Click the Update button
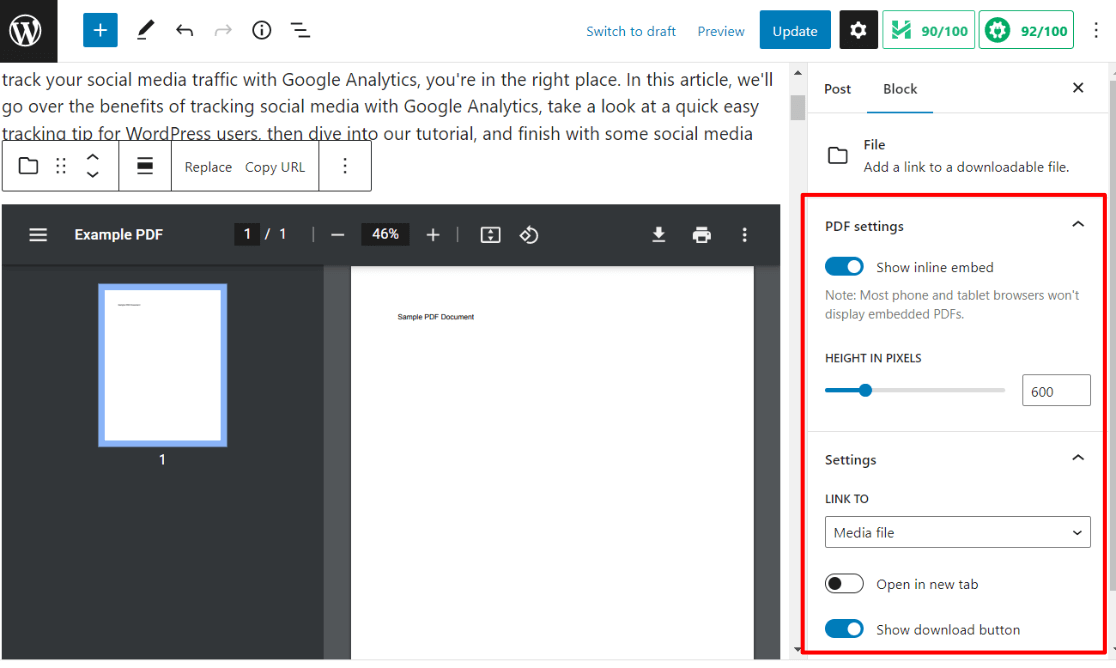This screenshot has width=1116, height=668. pos(794,30)
